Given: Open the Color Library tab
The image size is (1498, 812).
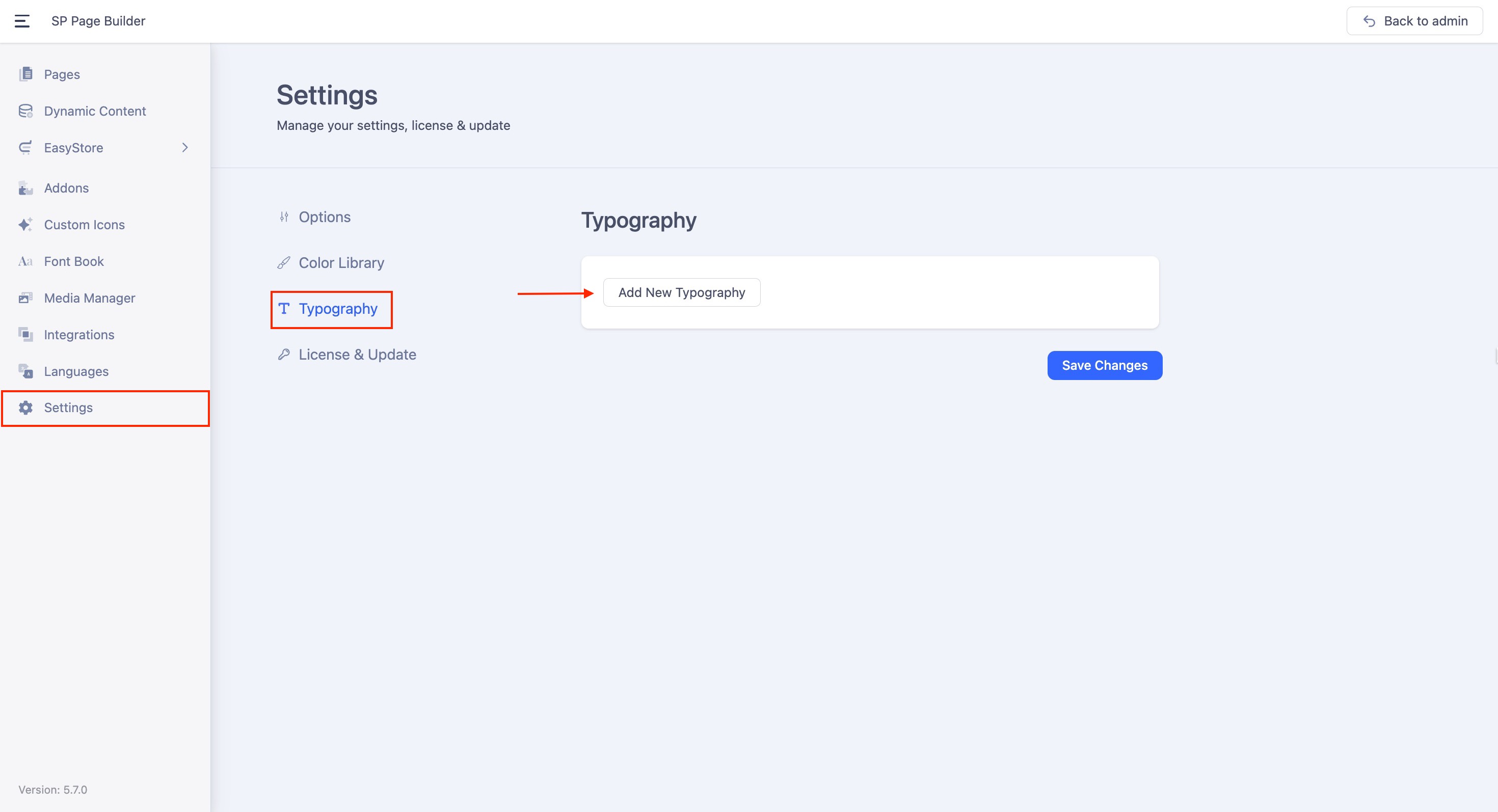Looking at the screenshot, I should click(341, 263).
